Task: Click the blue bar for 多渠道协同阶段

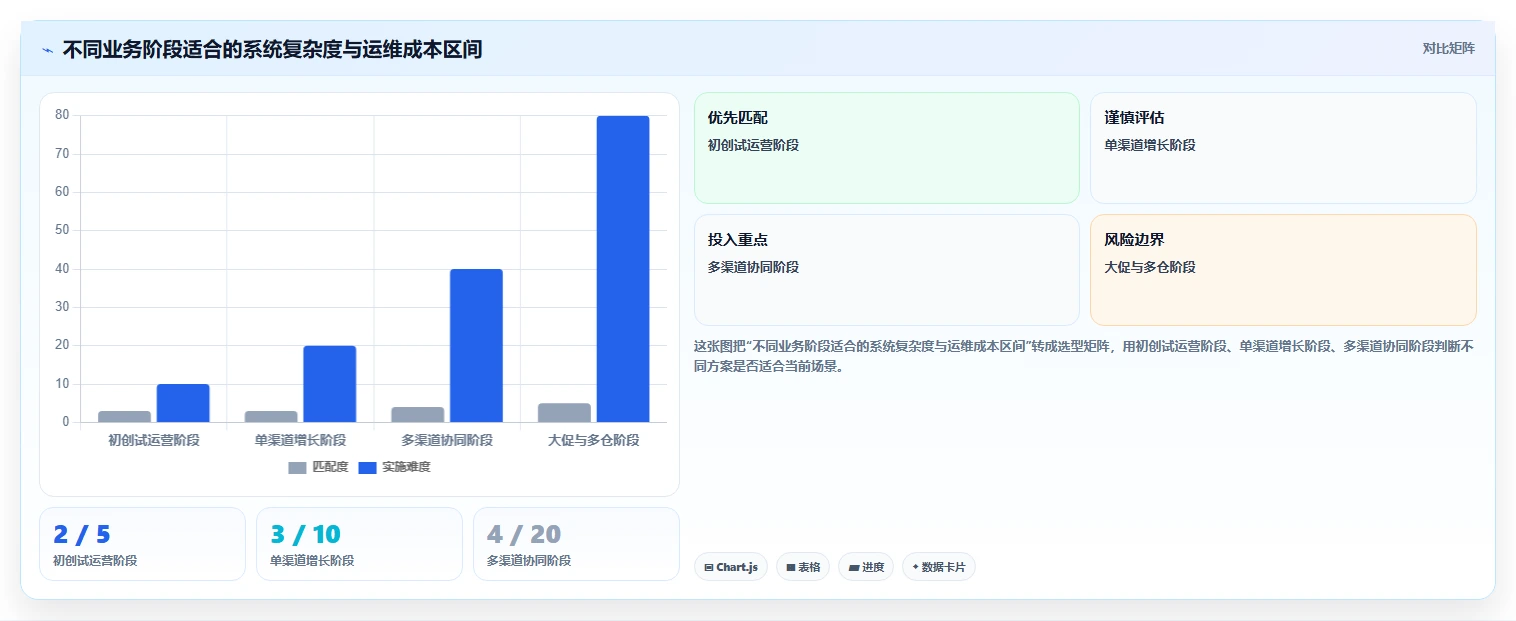Action: click(x=476, y=346)
